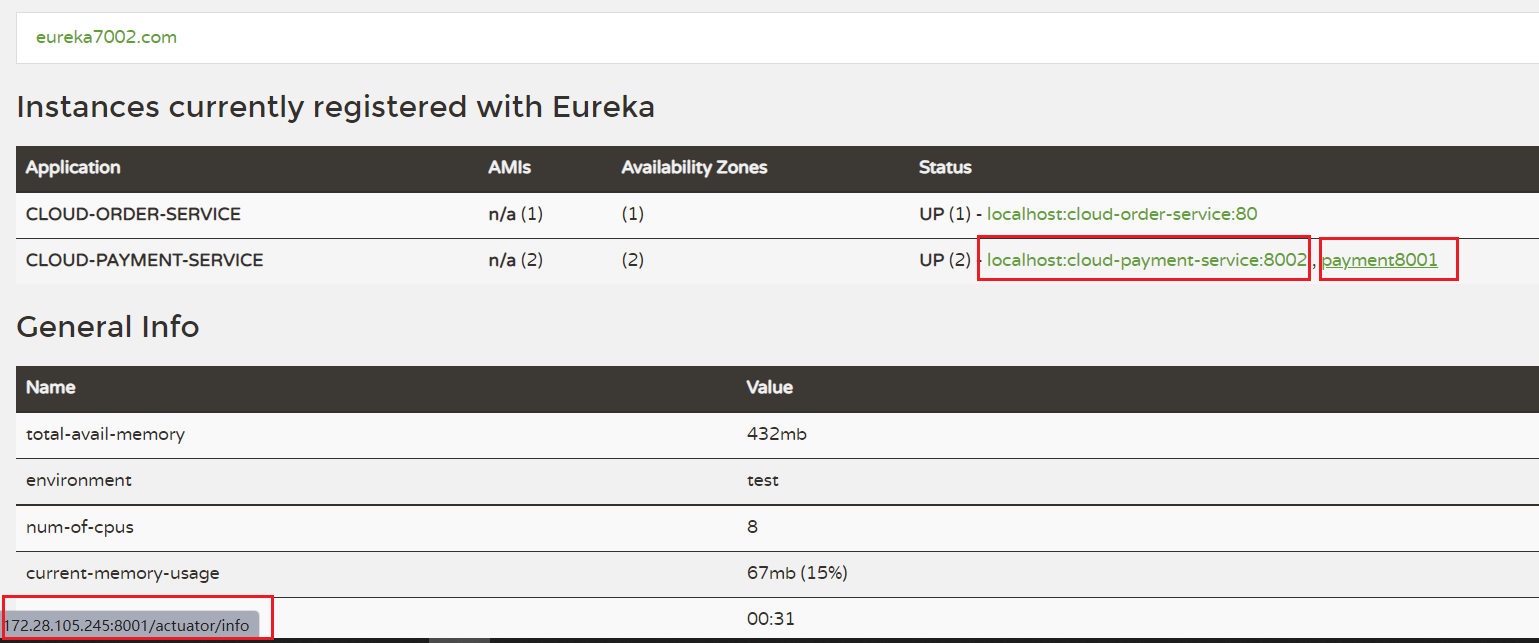Select the current-memory-usage row label
The height and width of the screenshot is (643, 1539).
[x=122, y=573]
